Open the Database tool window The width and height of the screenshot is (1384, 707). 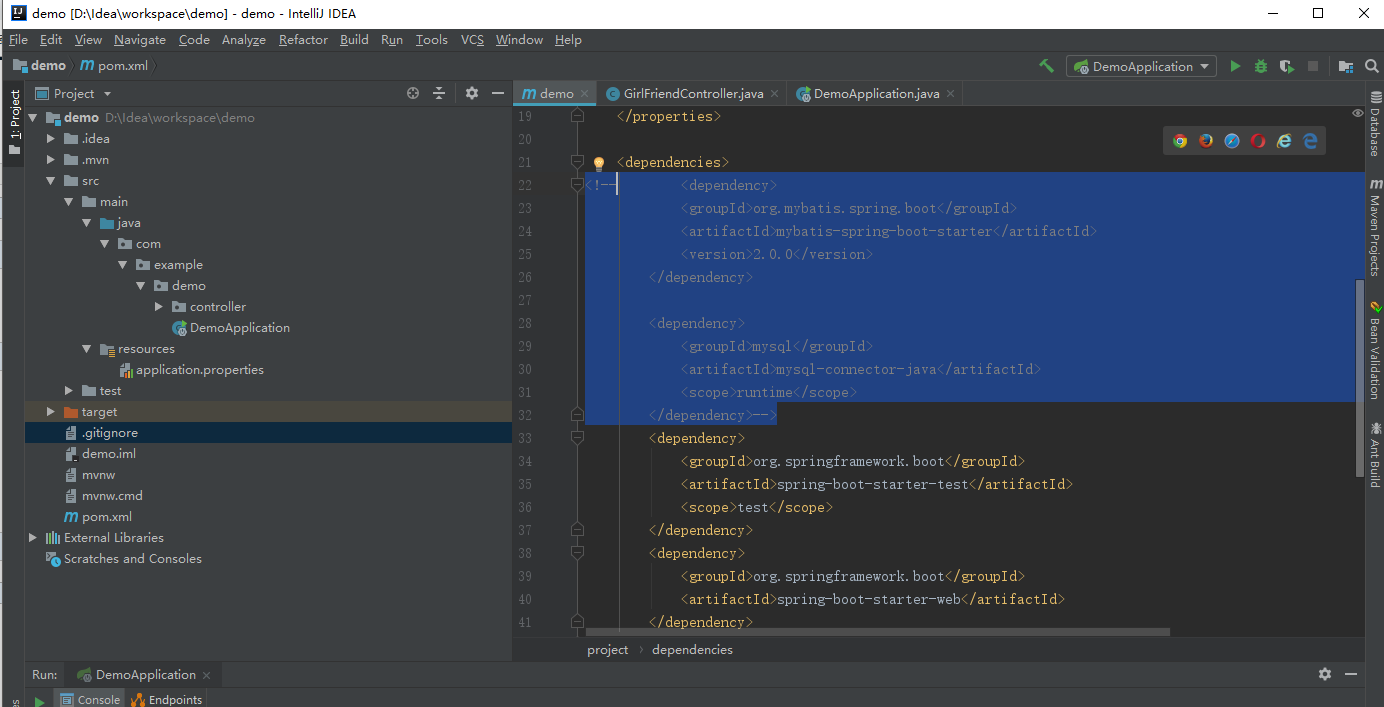click(1375, 123)
